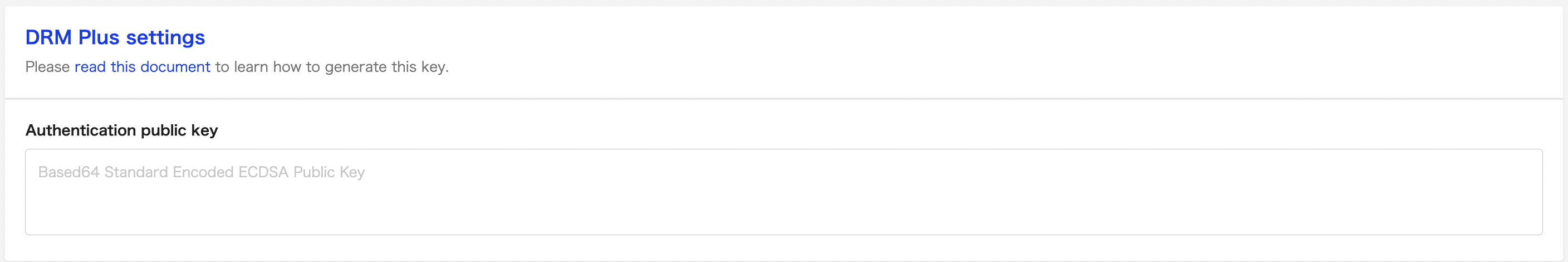Click the 'Authentication public key' field label

pyautogui.click(x=122, y=130)
